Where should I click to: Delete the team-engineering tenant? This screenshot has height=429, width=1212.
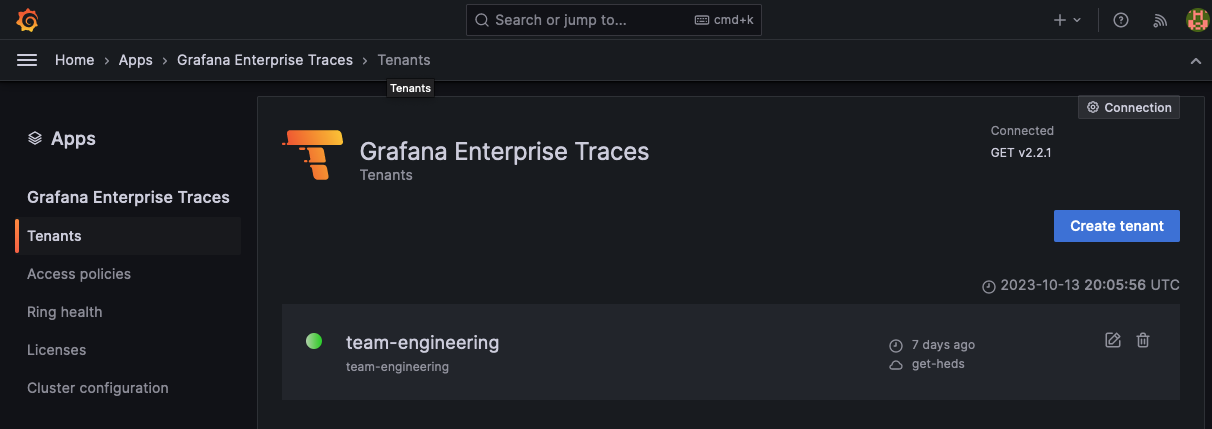1143,340
